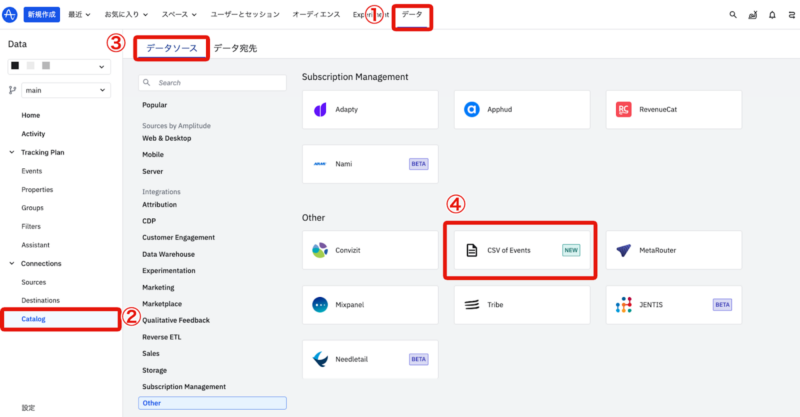Viewport: 800px width, 417px height.
Task: Click the Mixpanel source icon
Action: [x=320, y=304]
